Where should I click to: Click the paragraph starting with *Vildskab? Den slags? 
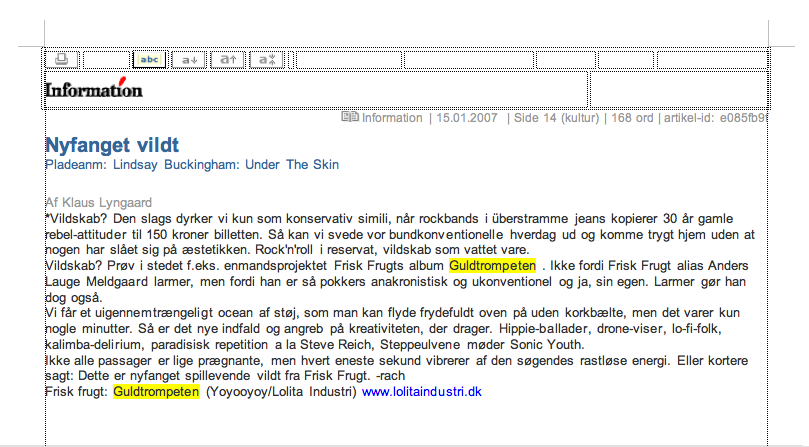400,234
